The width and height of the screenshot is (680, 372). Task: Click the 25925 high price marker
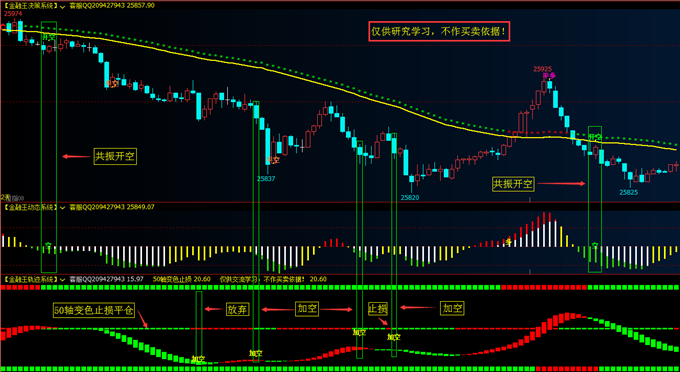543,69
